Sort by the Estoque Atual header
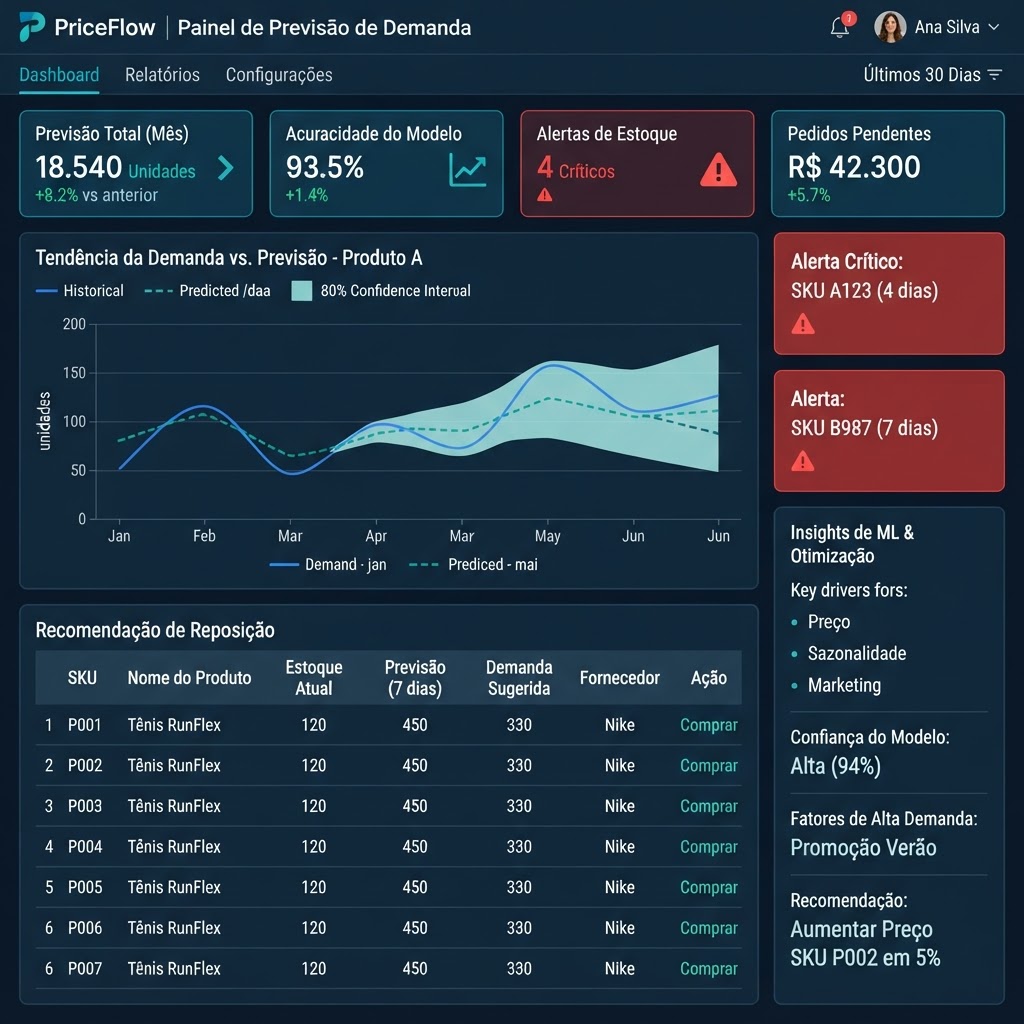 [x=313, y=678]
